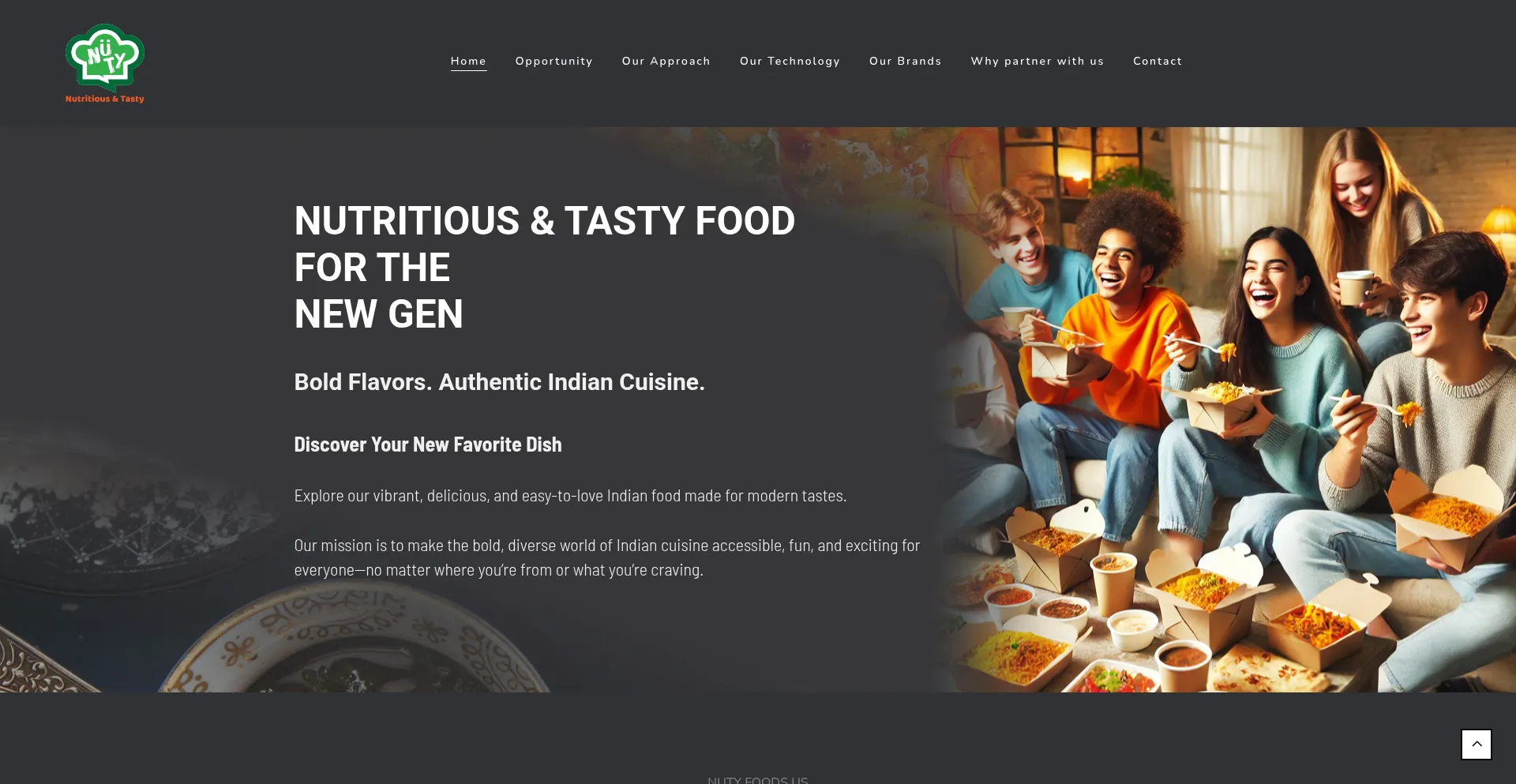The width and height of the screenshot is (1516, 784).
Task: Open the Contact page link
Action: tap(1158, 61)
